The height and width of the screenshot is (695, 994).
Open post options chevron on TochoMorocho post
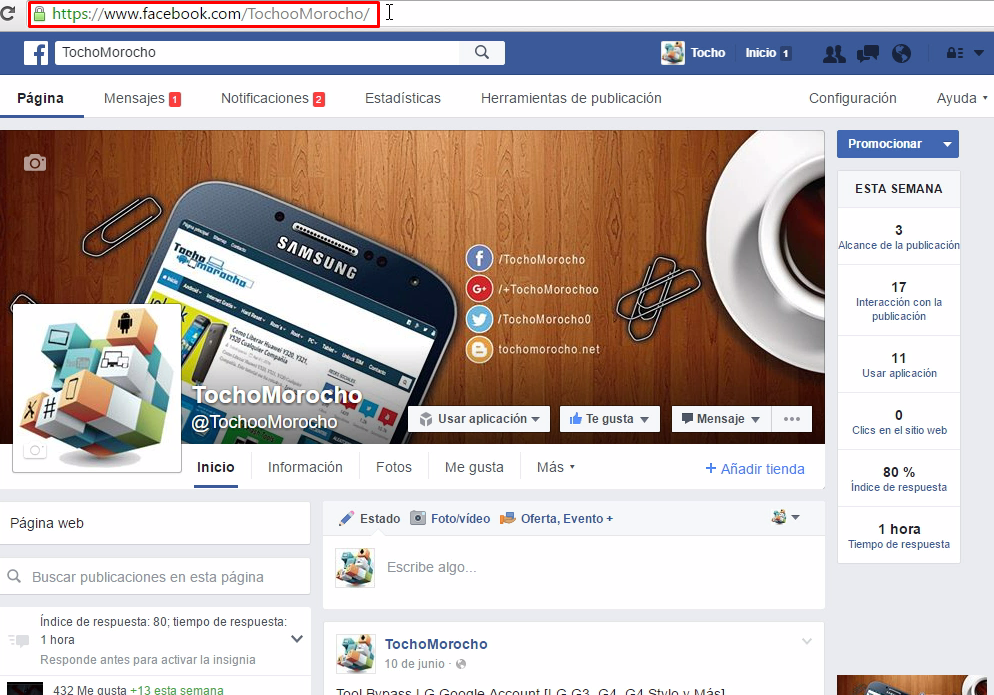point(806,641)
